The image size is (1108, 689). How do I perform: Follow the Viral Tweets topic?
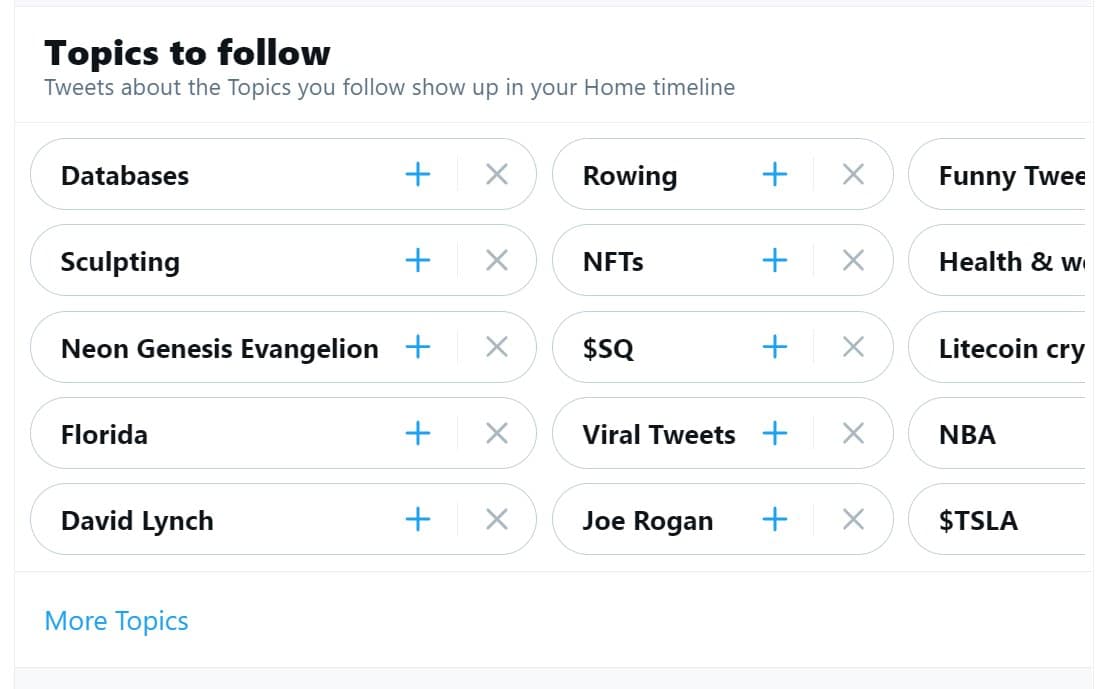[774, 433]
